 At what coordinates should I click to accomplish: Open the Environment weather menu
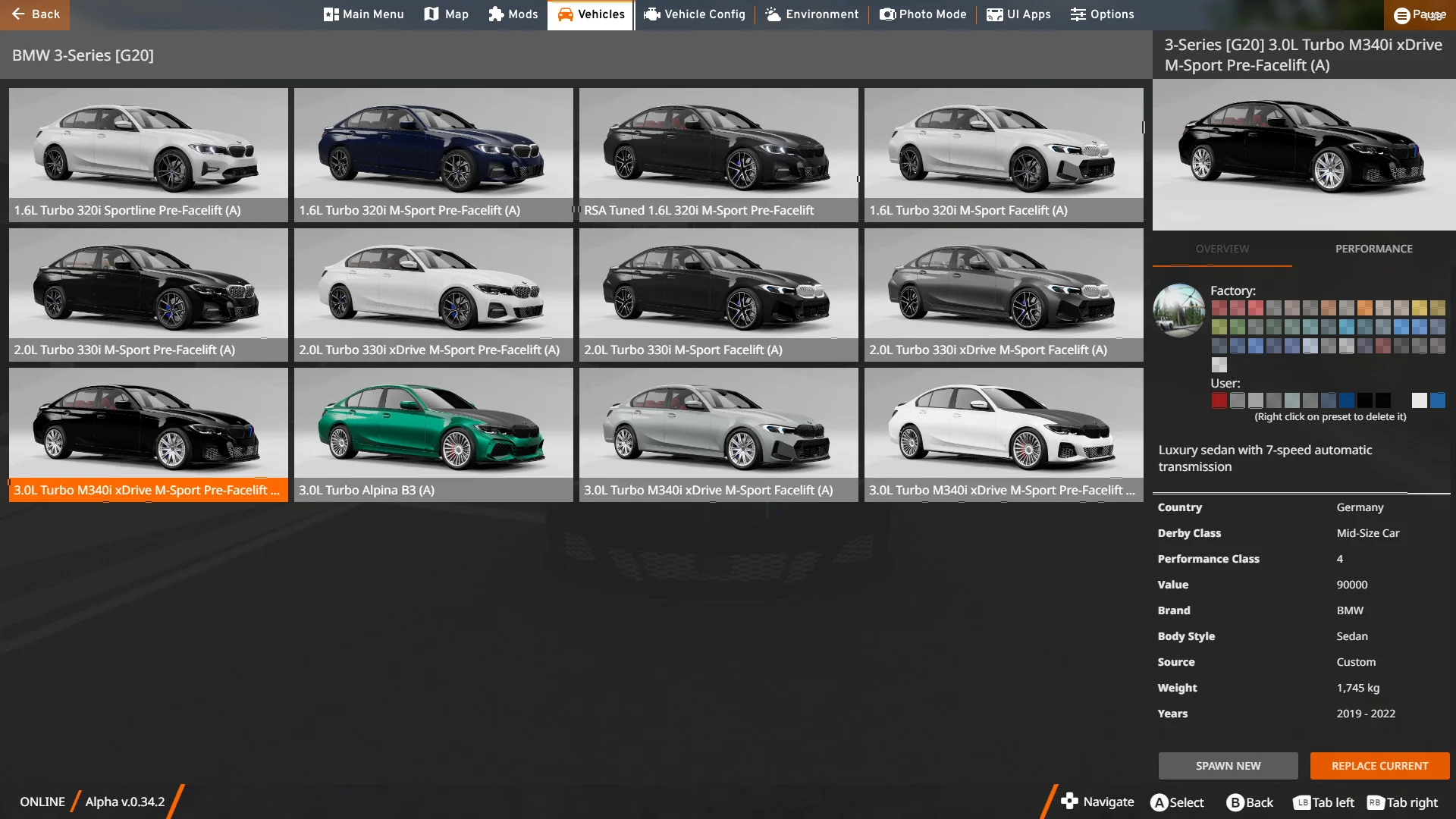[811, 14]
